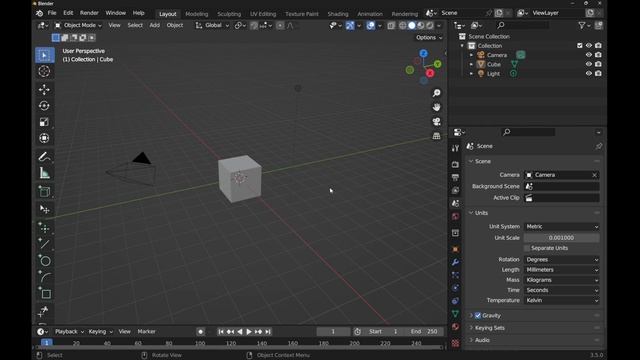Screen dimensions: 640x360
Task: Click the End frame field
Action: click(425, 332)
